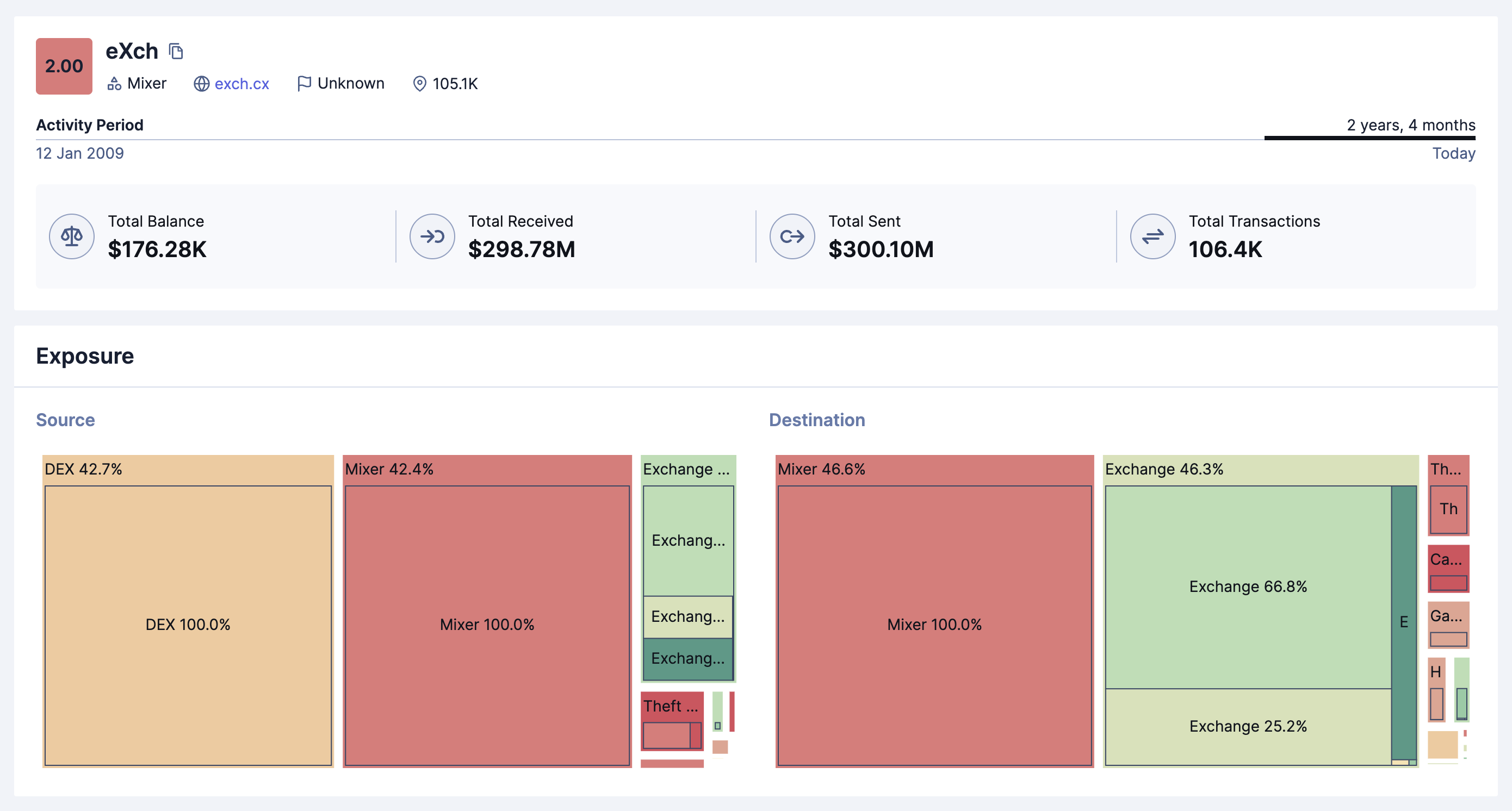Click the Mixer 100.0% destination block

point(934,625)
